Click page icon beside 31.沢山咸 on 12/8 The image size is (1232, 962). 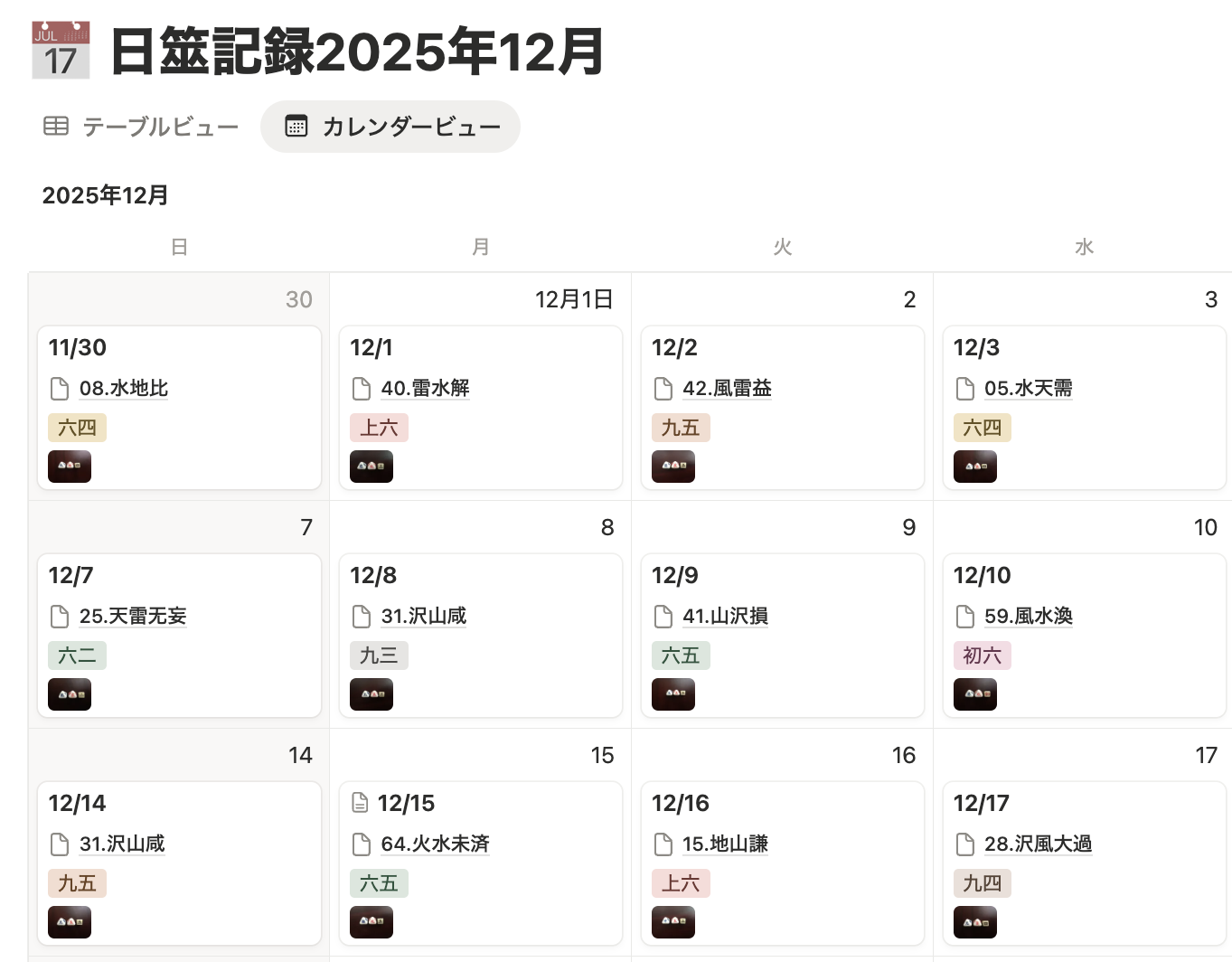coord(362,617)
